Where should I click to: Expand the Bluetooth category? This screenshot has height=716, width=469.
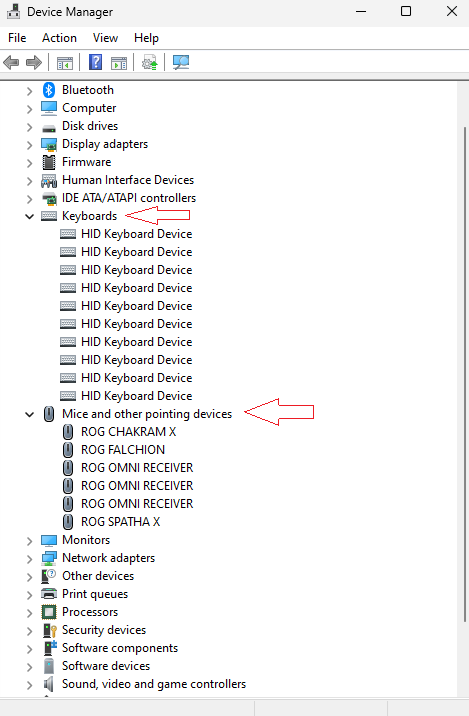click(x=30, y=91)
